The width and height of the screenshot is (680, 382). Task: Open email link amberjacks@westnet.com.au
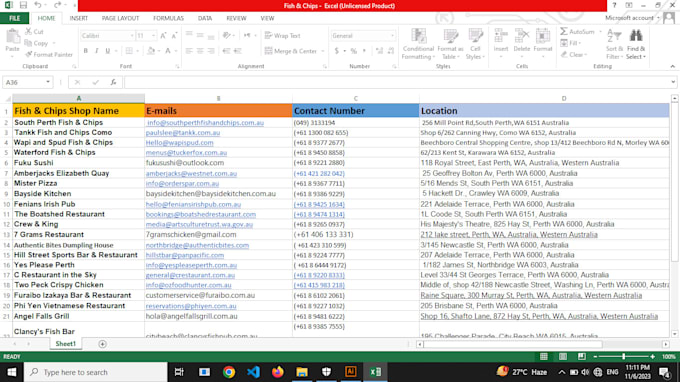point(191,173)
